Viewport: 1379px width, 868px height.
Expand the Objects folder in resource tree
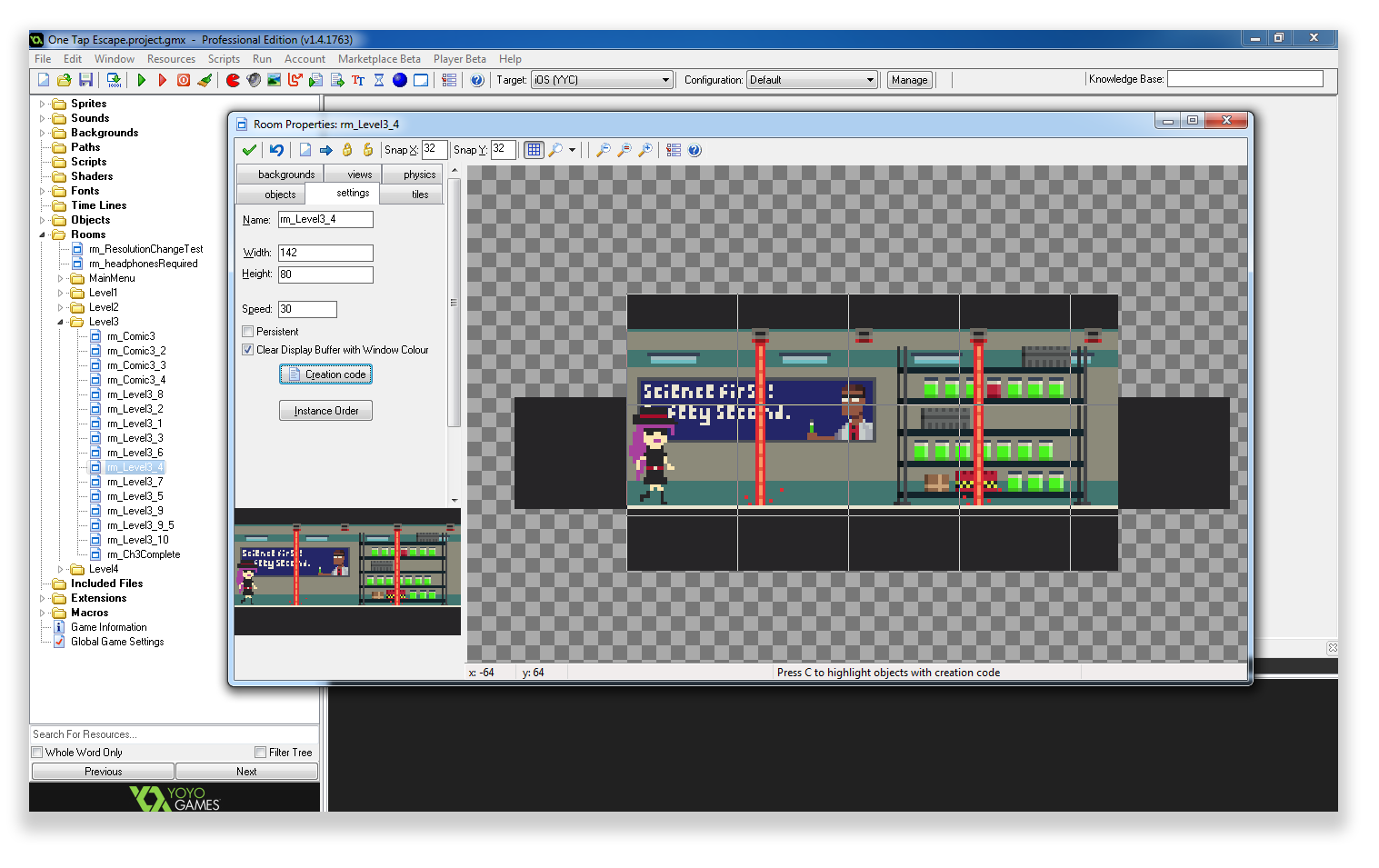click(42, 220)
